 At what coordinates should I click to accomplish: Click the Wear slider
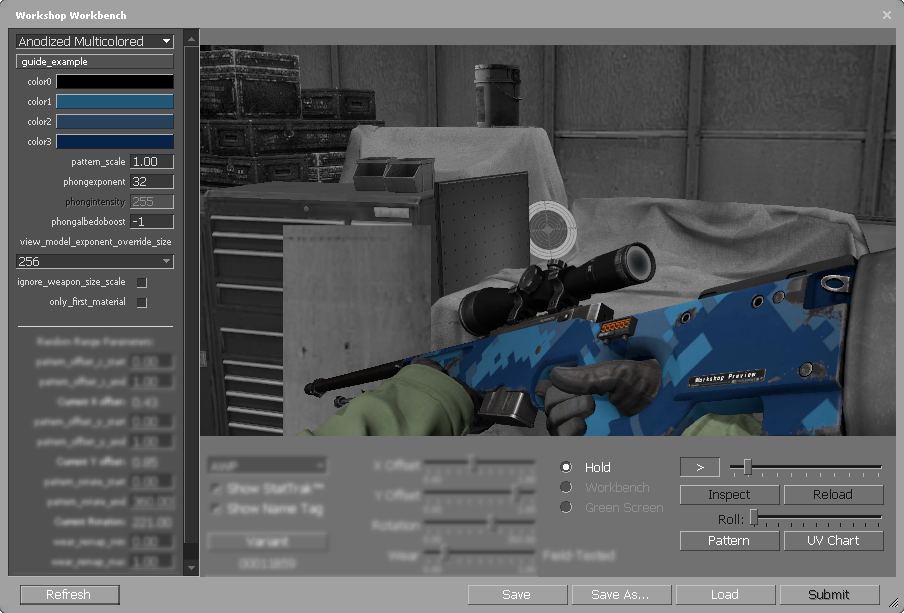(x=479, y=554)
